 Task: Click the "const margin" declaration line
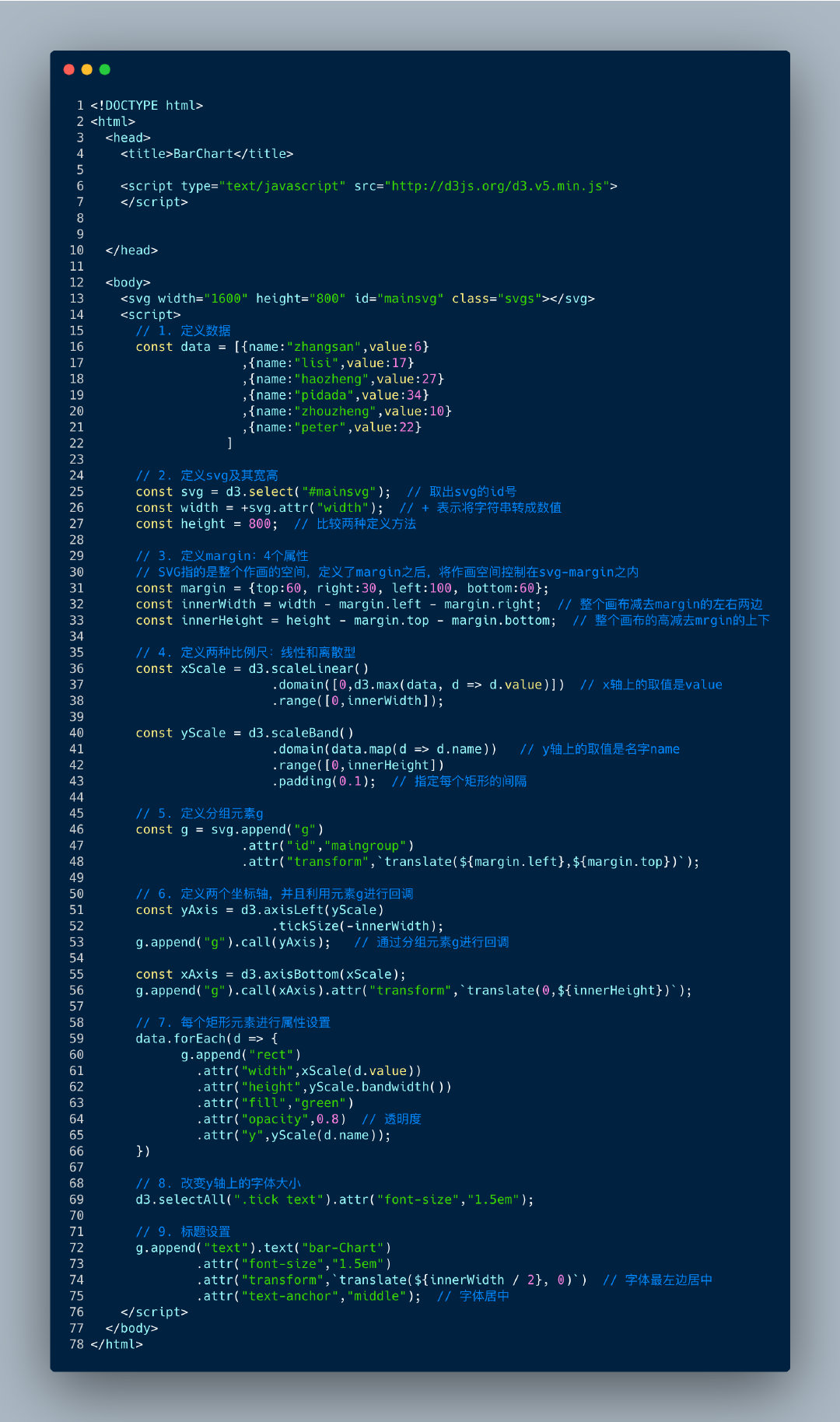point(342,588)
